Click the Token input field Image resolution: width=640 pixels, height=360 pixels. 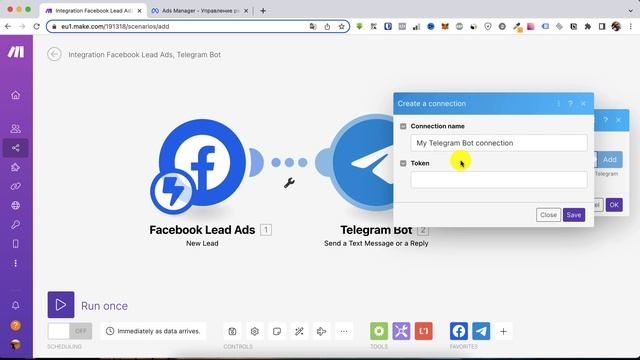point(499,180)
